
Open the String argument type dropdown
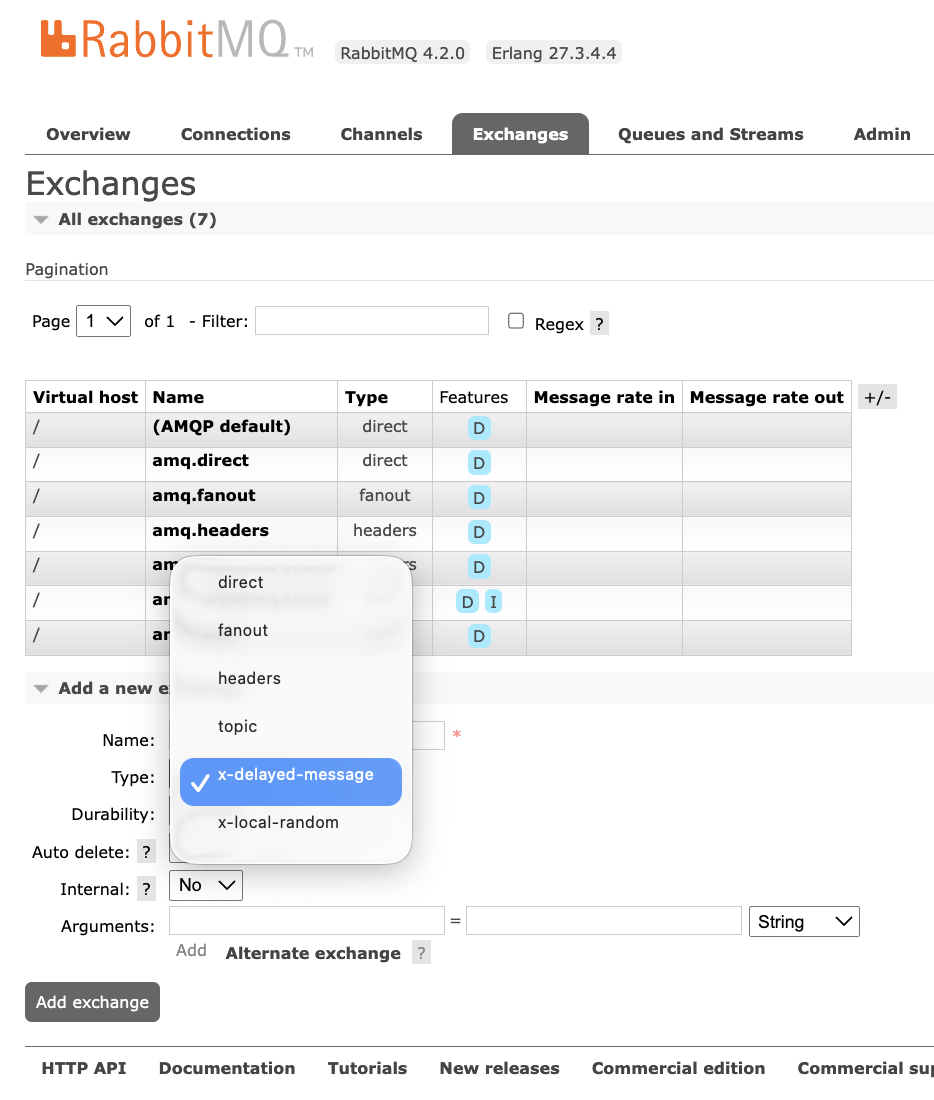coord(803,921)
